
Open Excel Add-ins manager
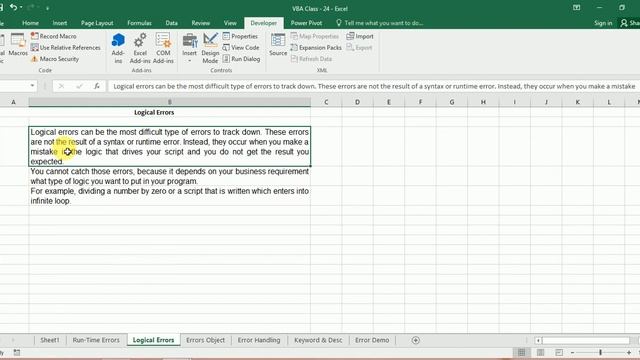pos(140,48)
